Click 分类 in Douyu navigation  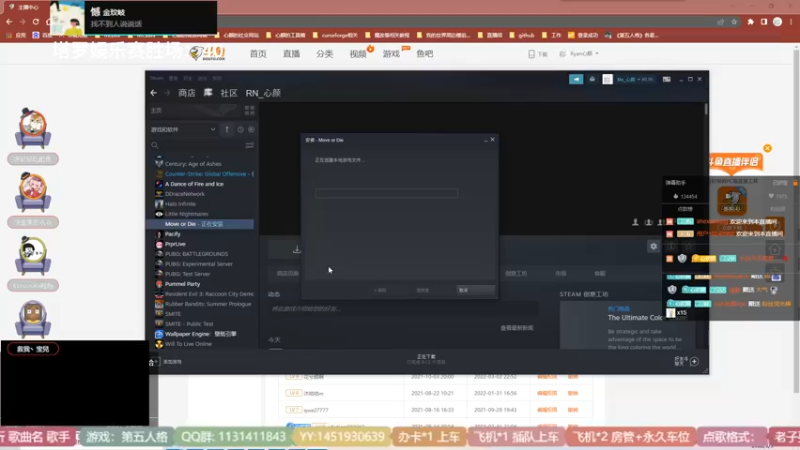[324, 54]
